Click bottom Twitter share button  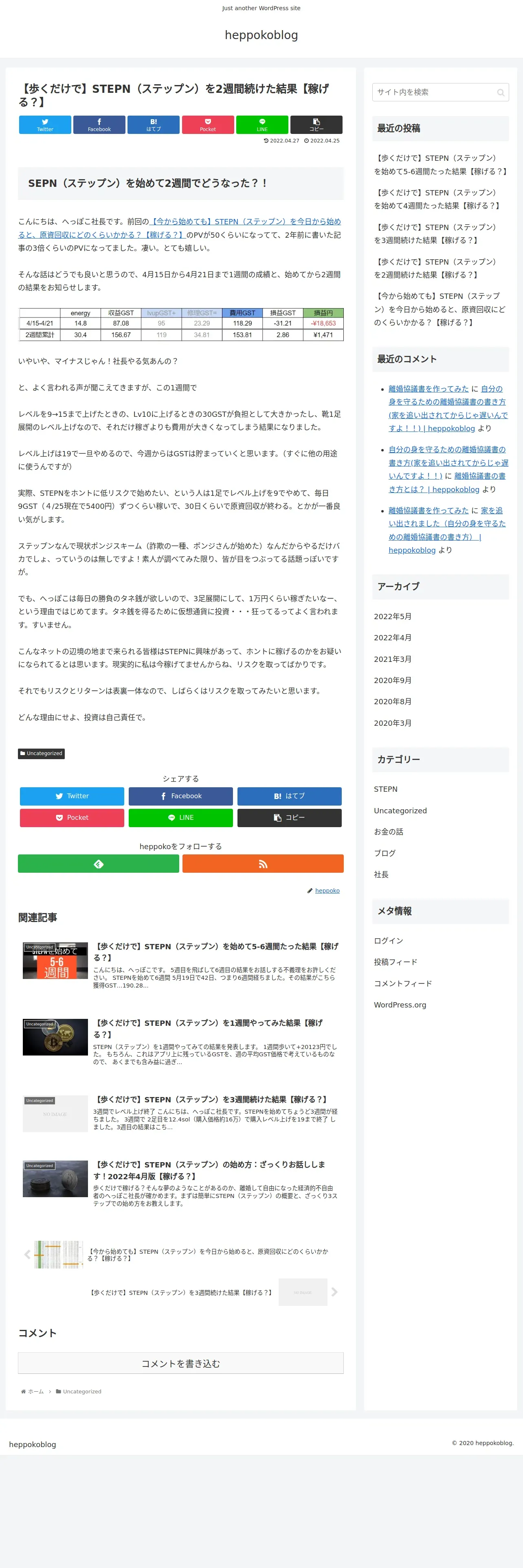(72, 796)
